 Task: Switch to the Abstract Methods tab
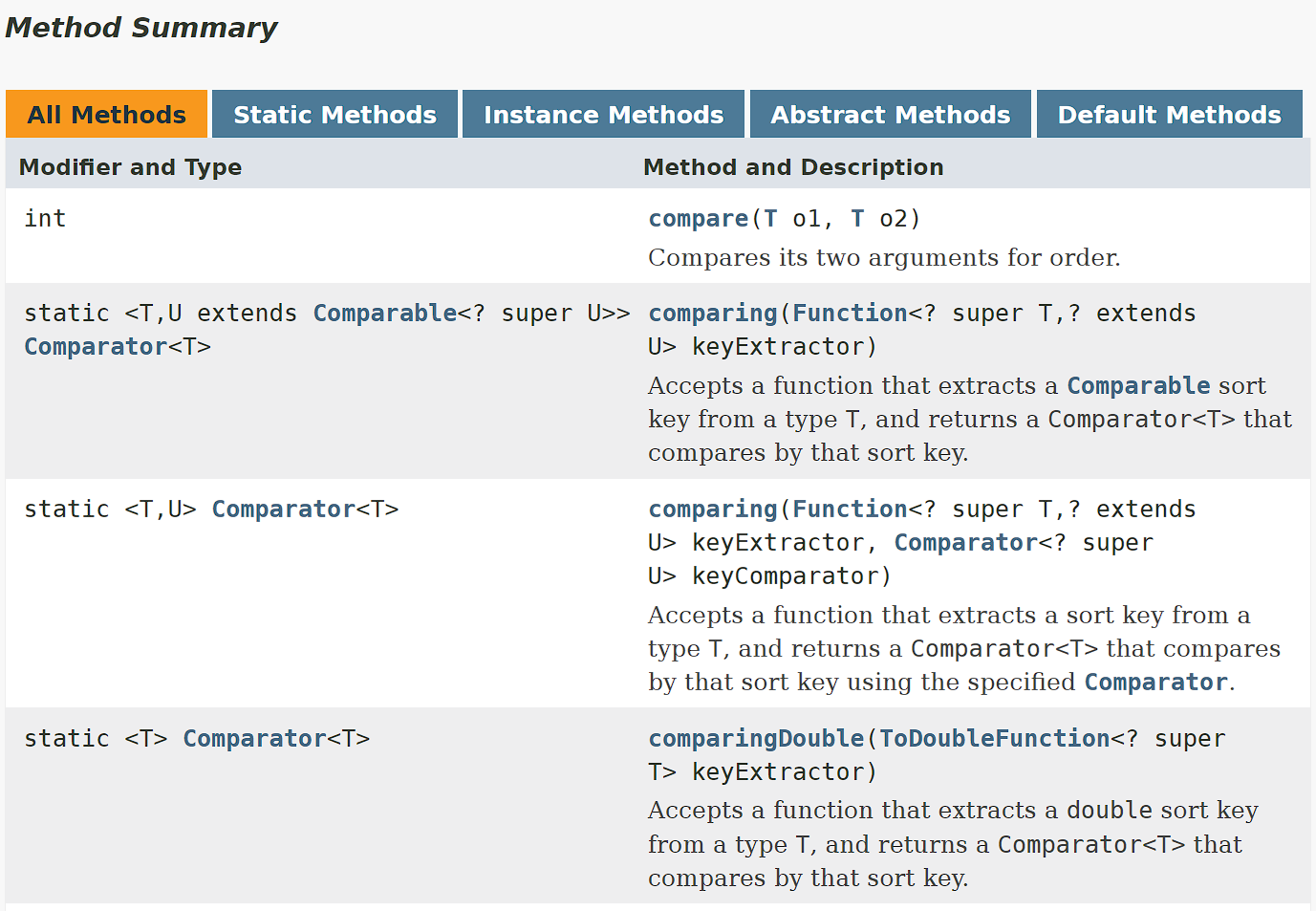[x=890, y=114]
